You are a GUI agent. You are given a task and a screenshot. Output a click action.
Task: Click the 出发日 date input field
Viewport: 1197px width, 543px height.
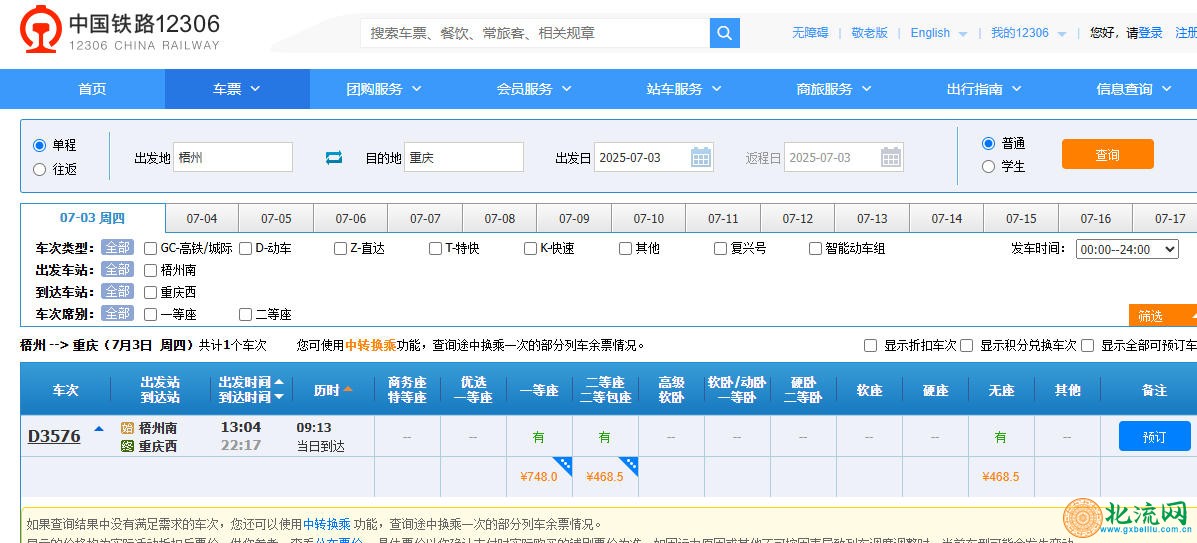(653, 157)
